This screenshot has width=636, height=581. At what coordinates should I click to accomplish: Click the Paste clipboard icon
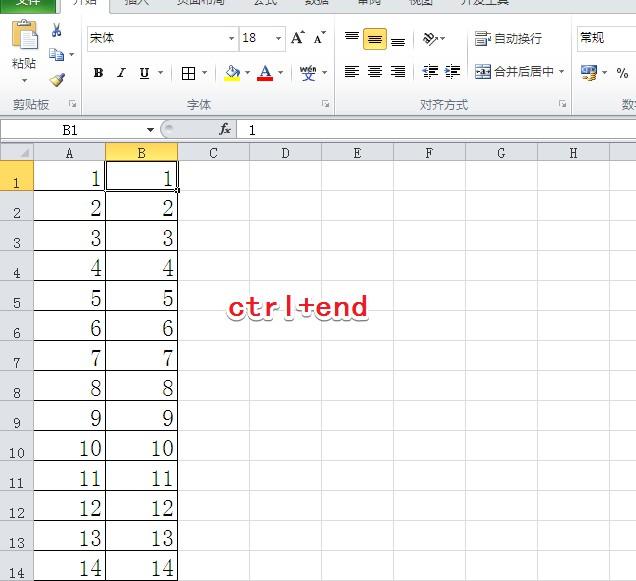(x=24, y=34)
